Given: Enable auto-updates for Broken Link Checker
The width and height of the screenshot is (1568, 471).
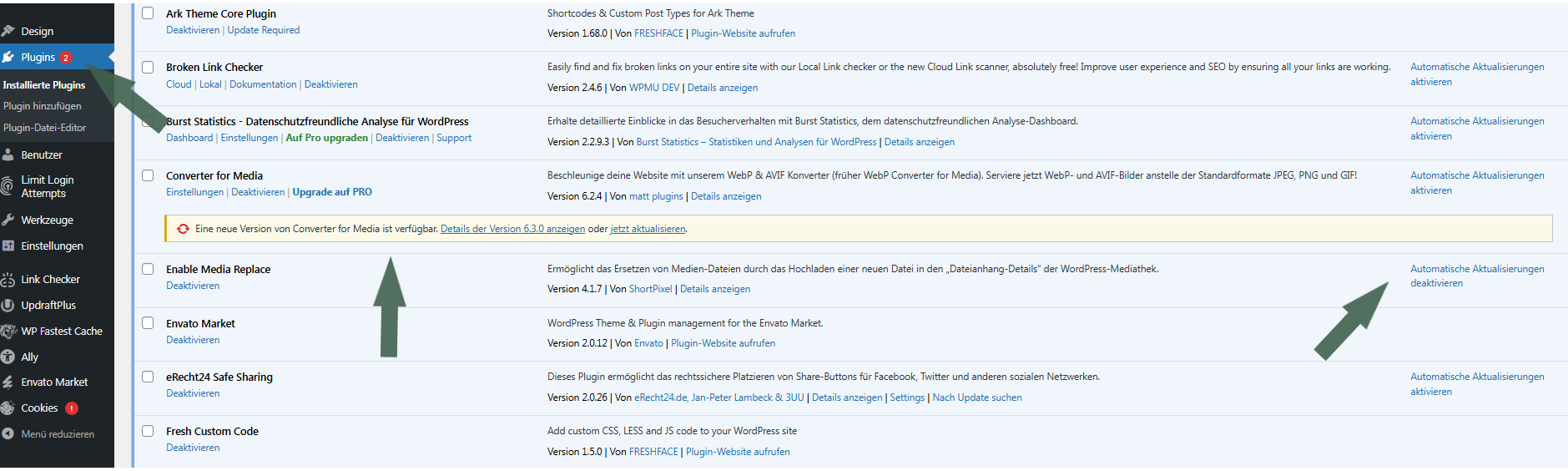Looking at the screenshot, I should tap(1477, 74).
